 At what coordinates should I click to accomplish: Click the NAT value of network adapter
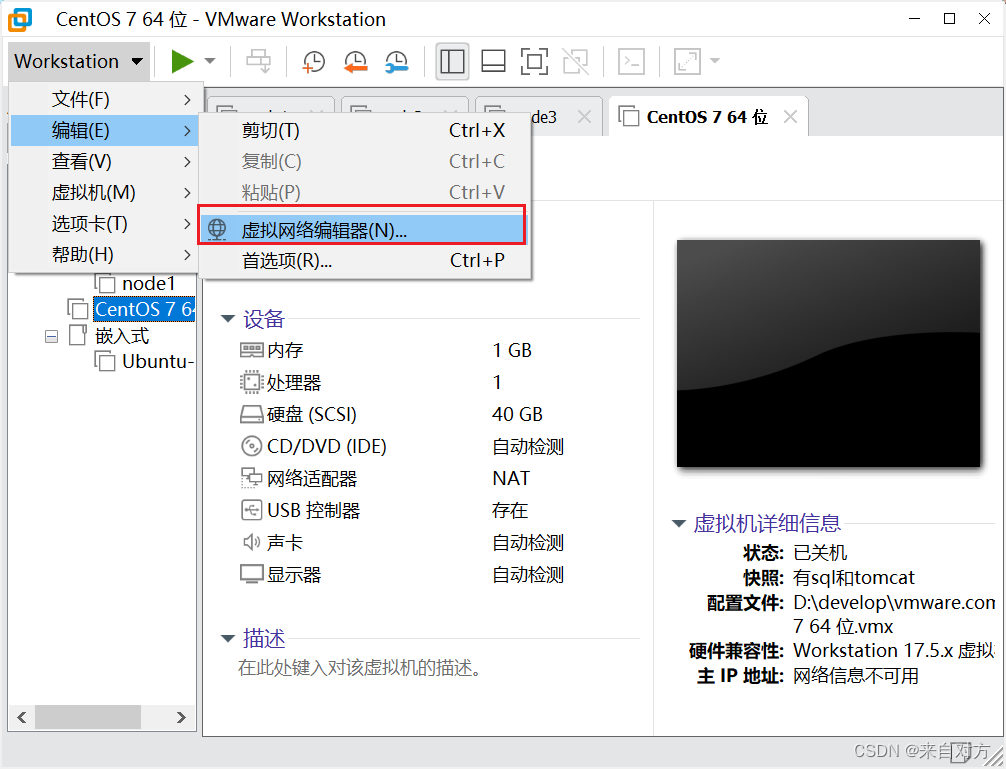click(511, 478)
